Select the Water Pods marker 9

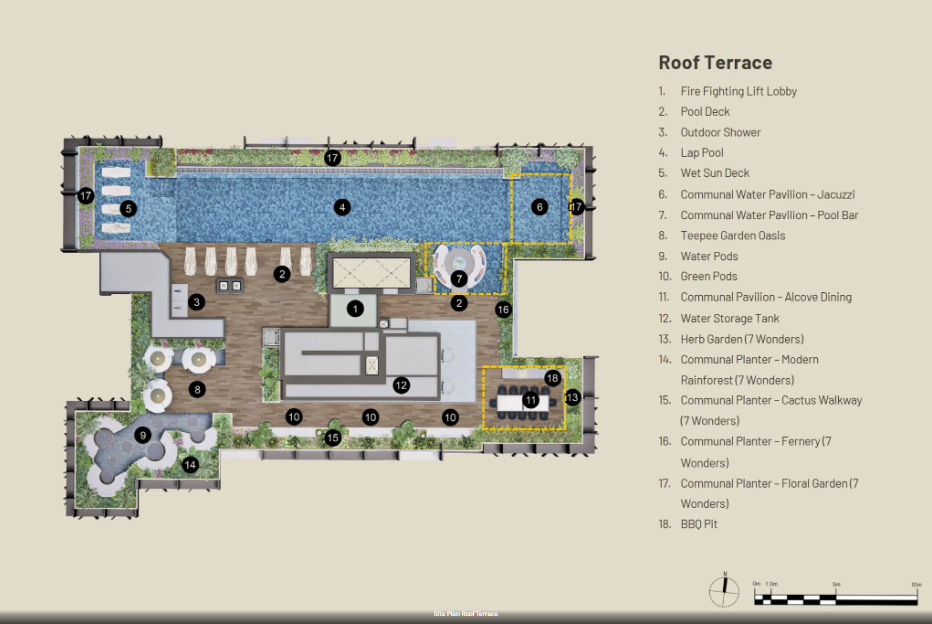[143, 436]
